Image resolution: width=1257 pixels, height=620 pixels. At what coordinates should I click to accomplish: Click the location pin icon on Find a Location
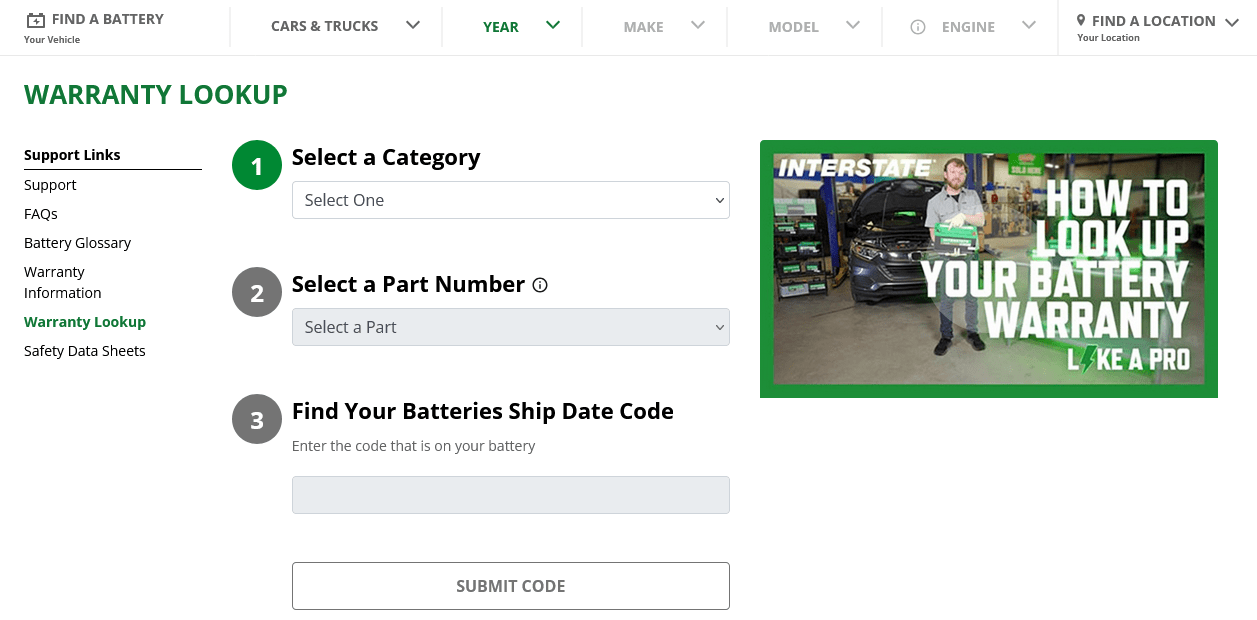tap(1079, 20)
